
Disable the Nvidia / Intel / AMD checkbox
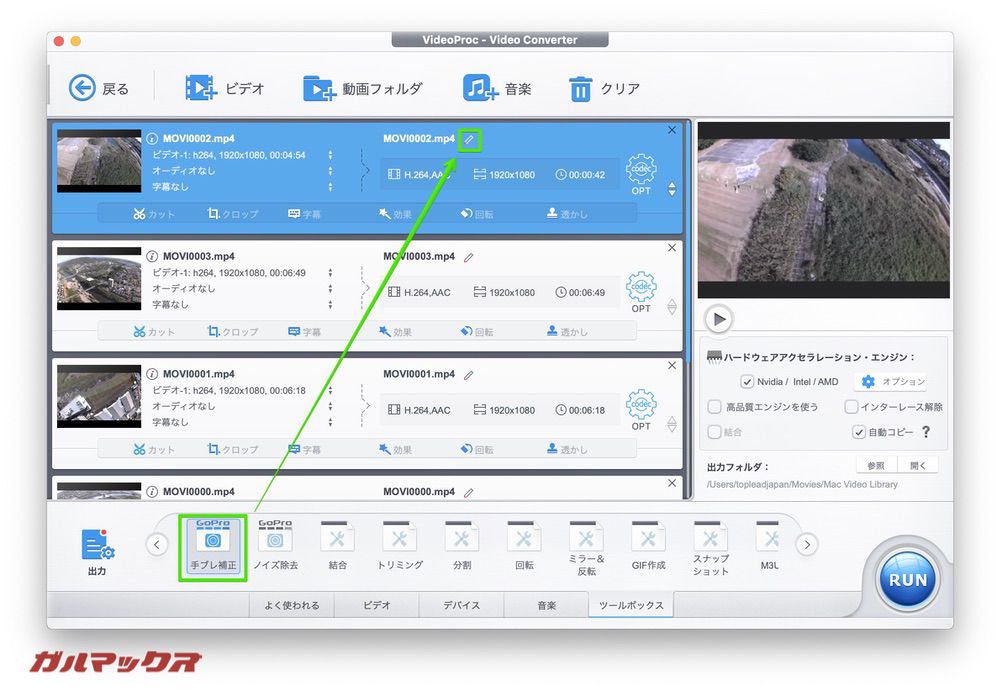coord(747,382)
